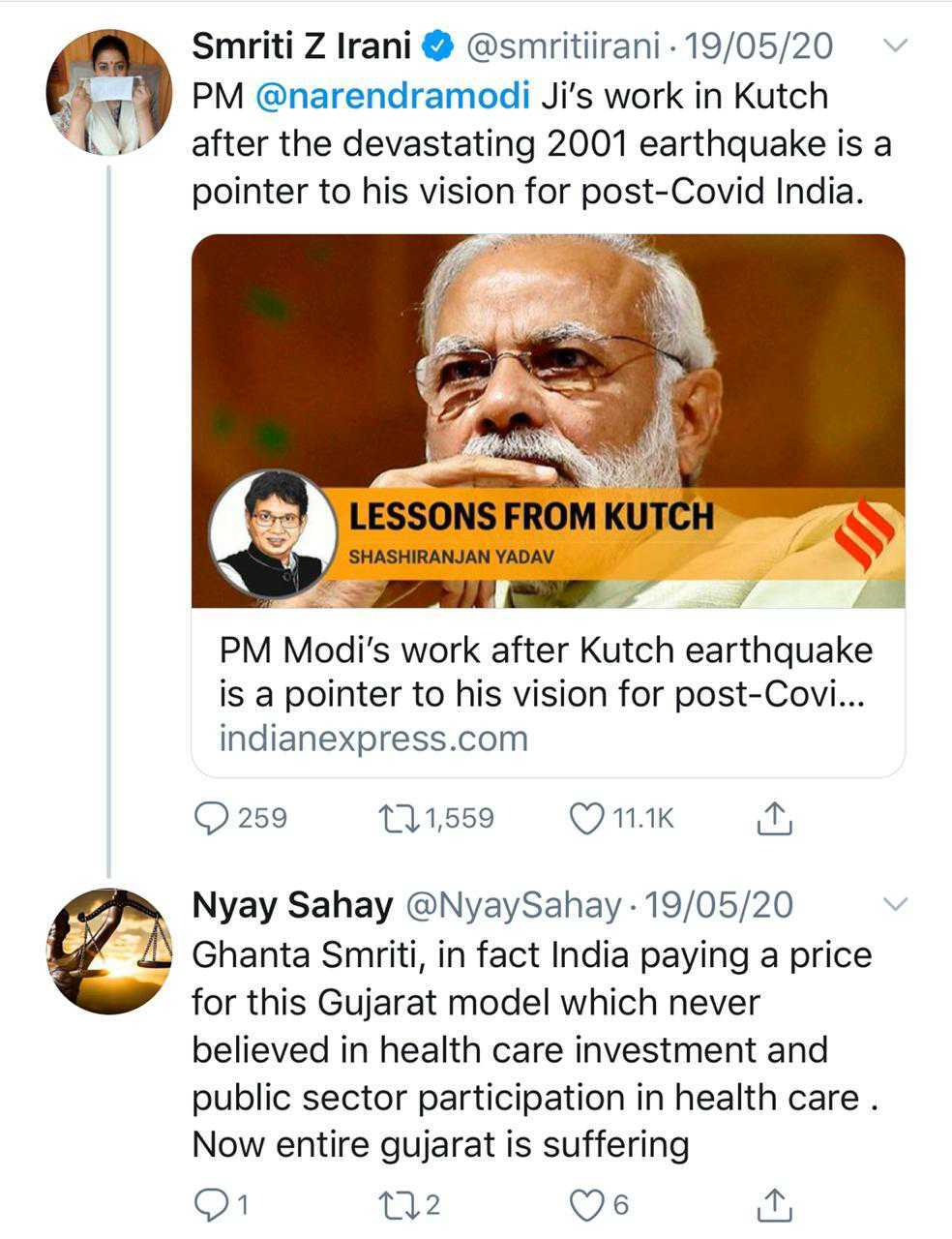Viewport: 952px width, 1239px height.
Task: Click the @smritiirani handle
Action: click(x=564, y=45)
